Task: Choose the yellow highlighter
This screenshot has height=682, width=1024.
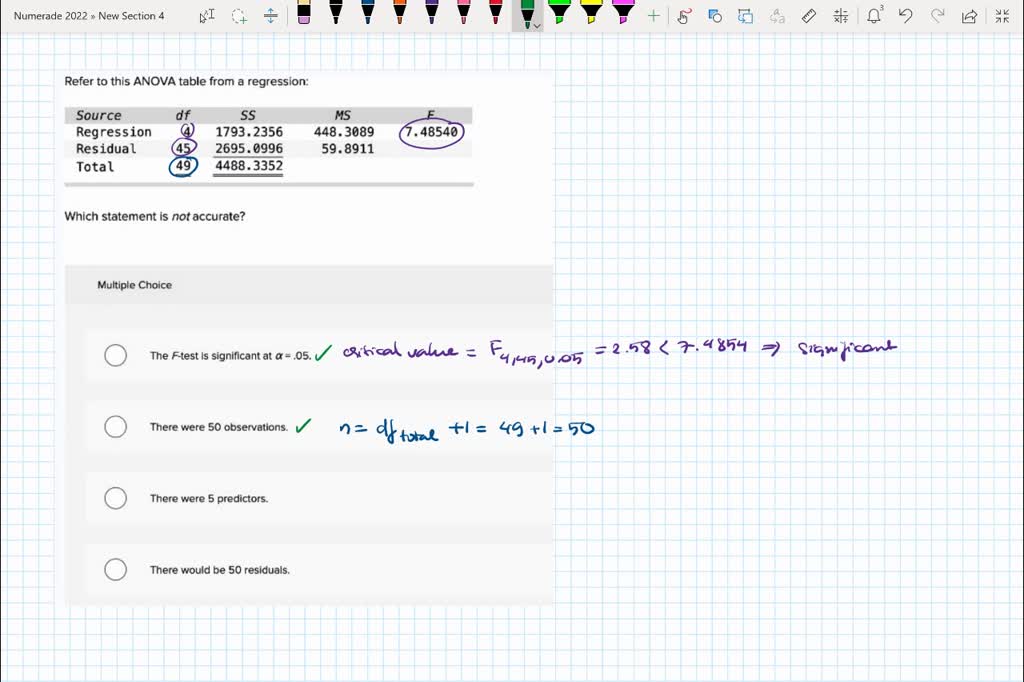Action: click(591, 14)
